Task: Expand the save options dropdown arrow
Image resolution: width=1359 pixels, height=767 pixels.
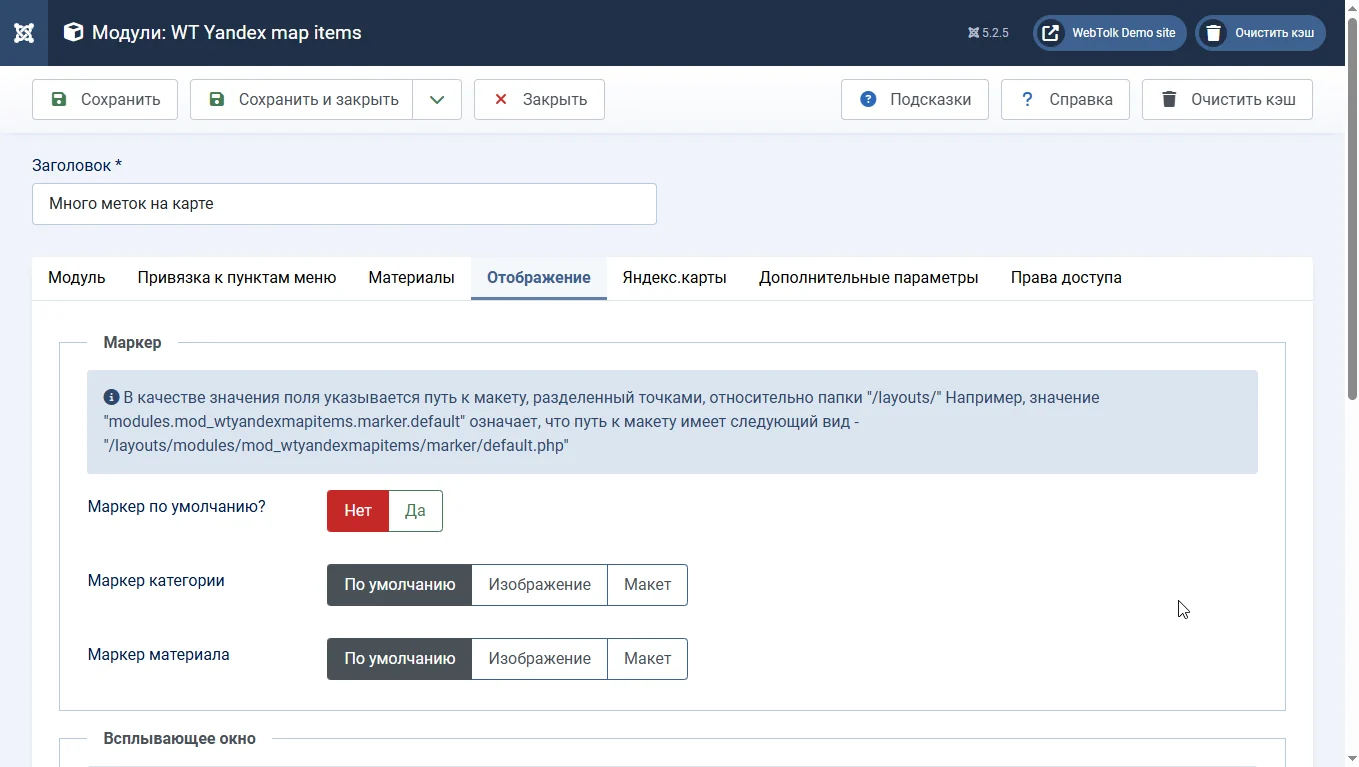Action: point(437,99)
